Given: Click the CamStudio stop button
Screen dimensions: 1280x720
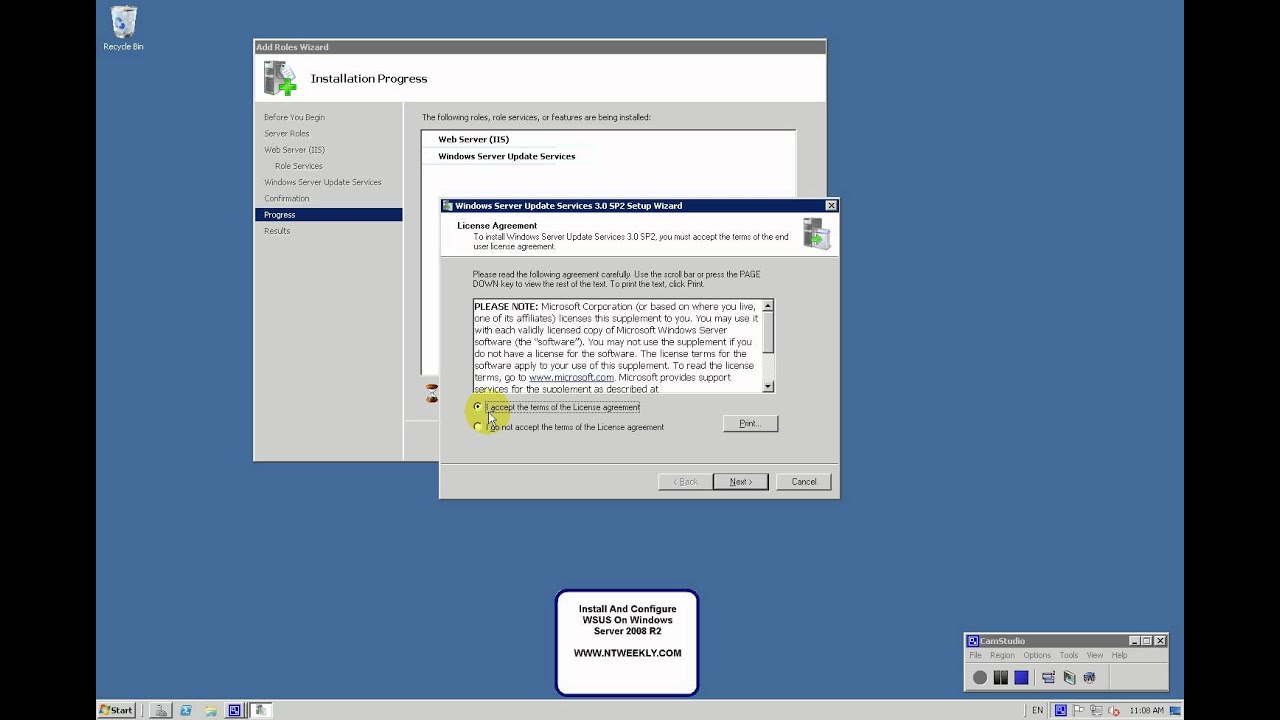Looking at the screenshot, I should point(1021,677).
